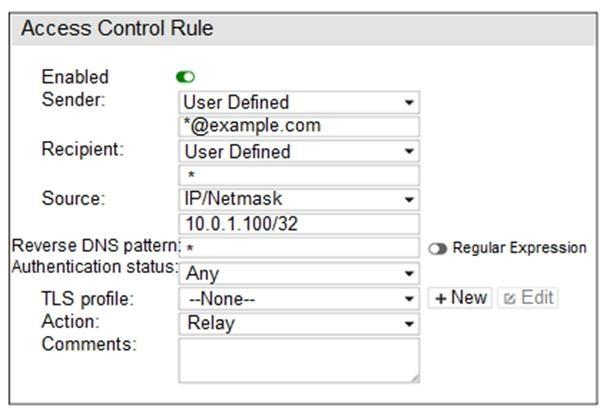Click the recipient pattern input field
This screenshot has height=414, width=610.
point(298,175)
